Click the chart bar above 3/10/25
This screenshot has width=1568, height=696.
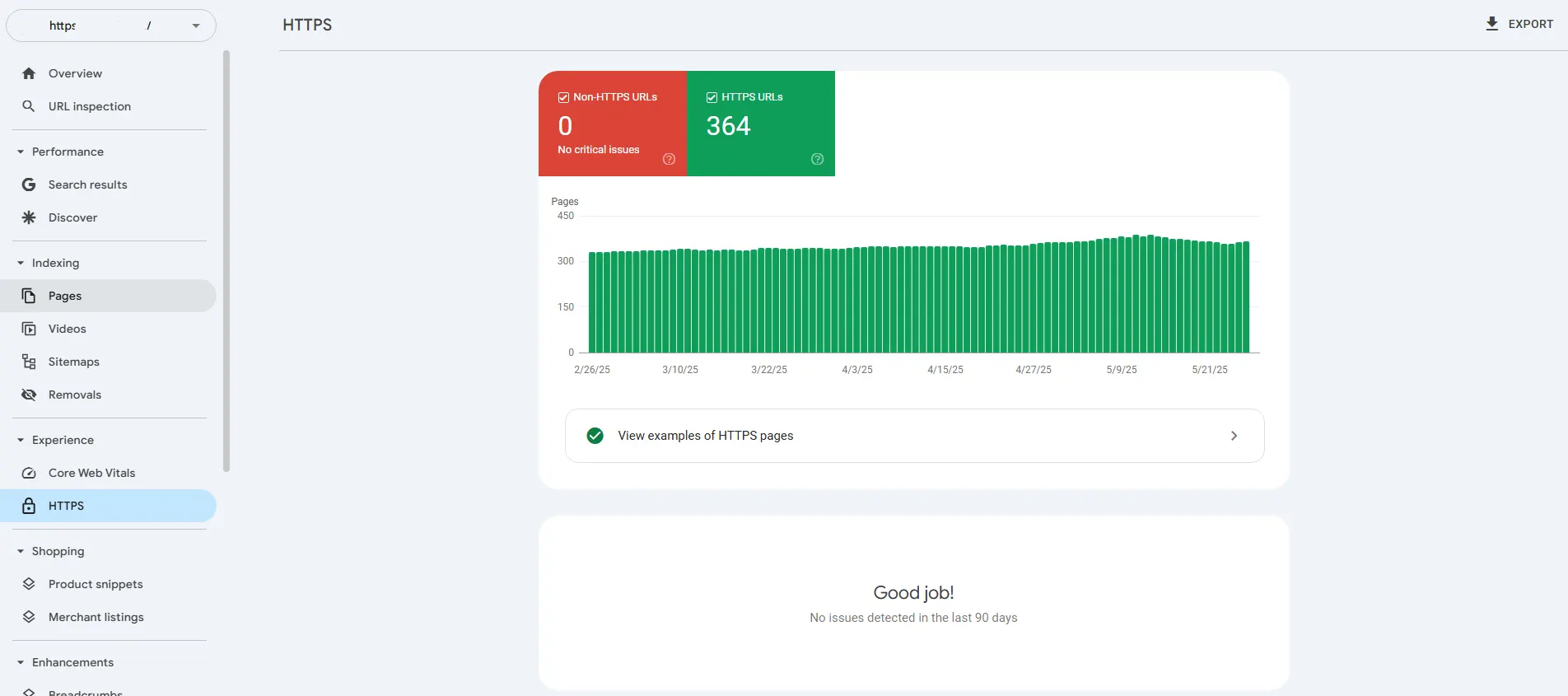click(x=681, y=301)
